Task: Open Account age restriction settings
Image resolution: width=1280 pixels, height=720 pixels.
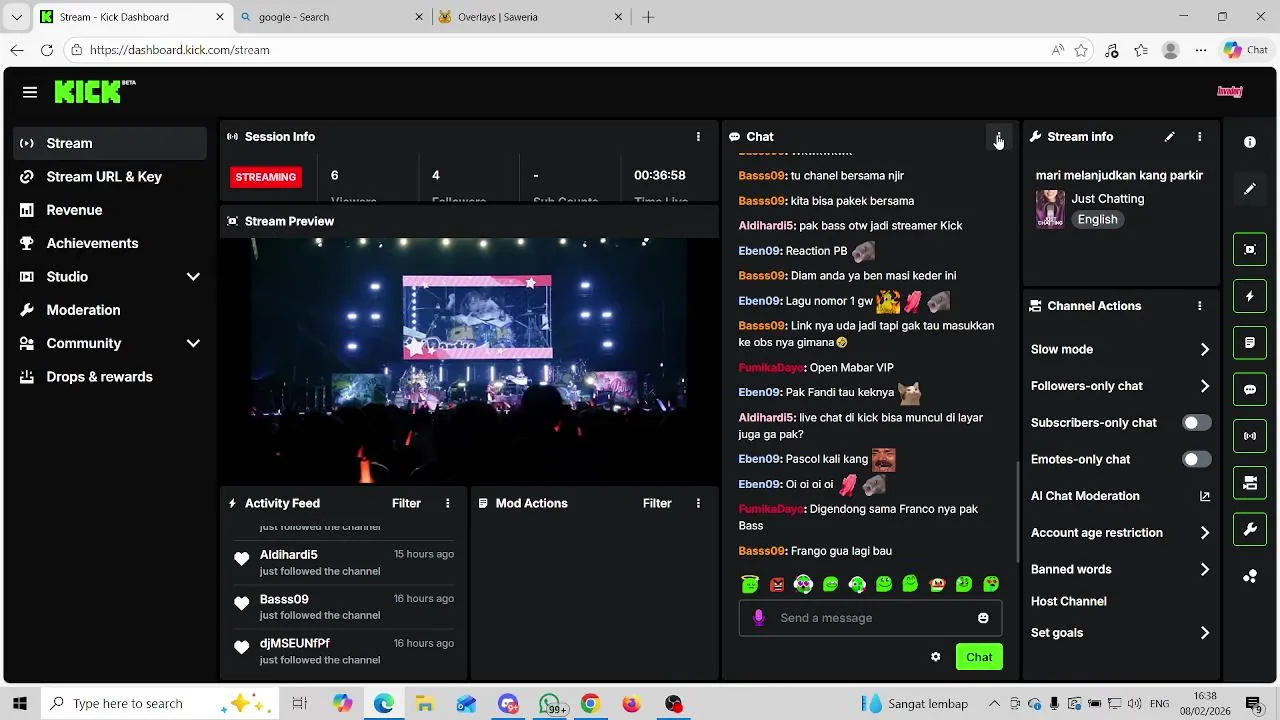Action: click(1120, 533)
